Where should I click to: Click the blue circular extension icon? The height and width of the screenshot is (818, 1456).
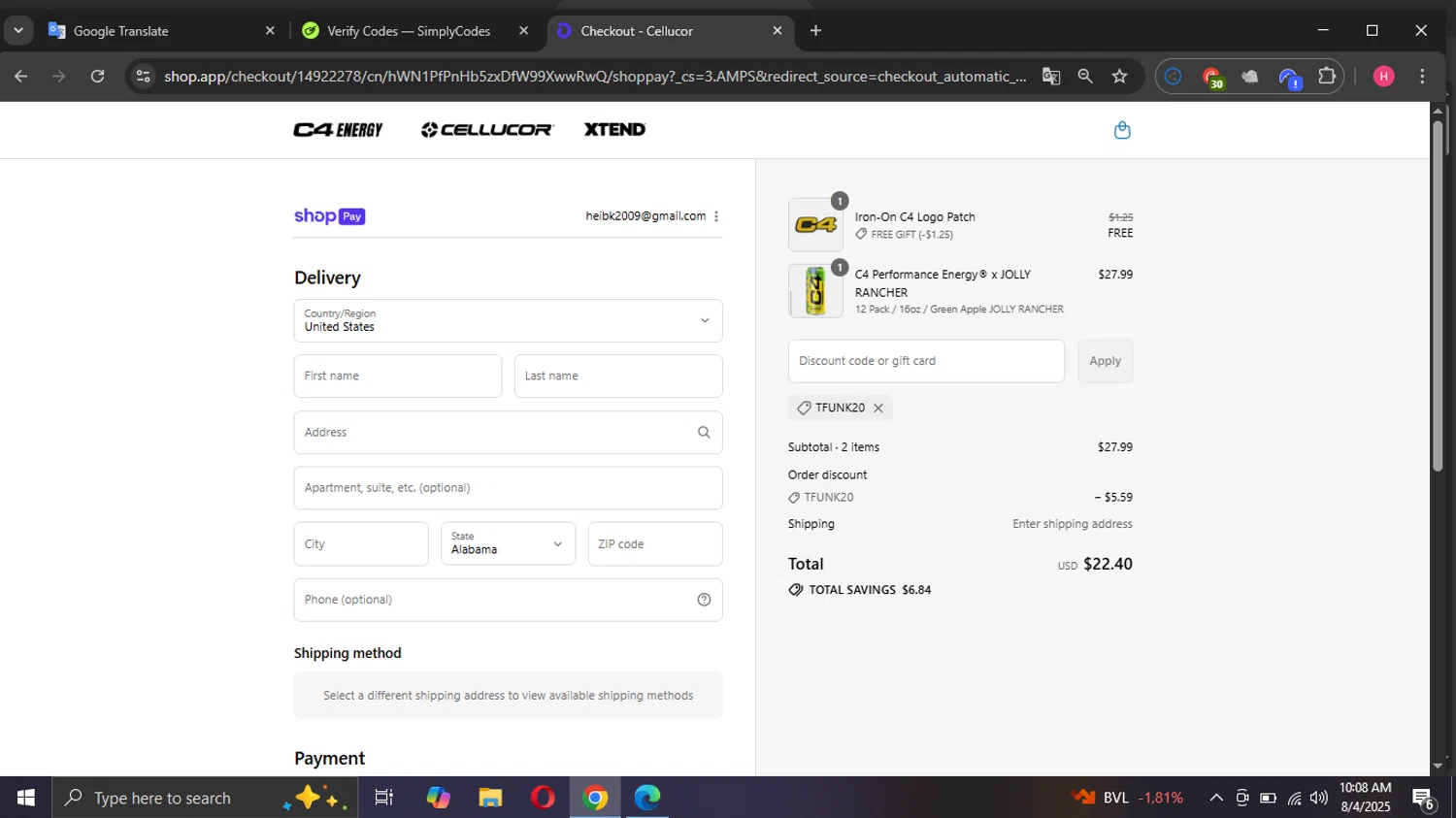[x=1173, y=77]
